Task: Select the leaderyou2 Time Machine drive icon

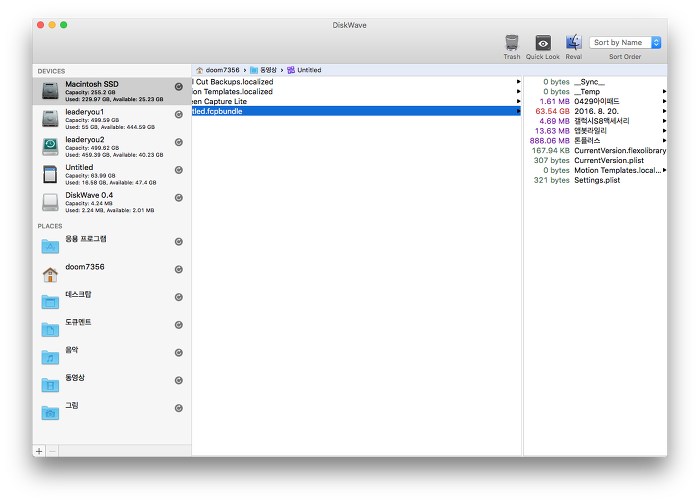Action: point(50,146)
